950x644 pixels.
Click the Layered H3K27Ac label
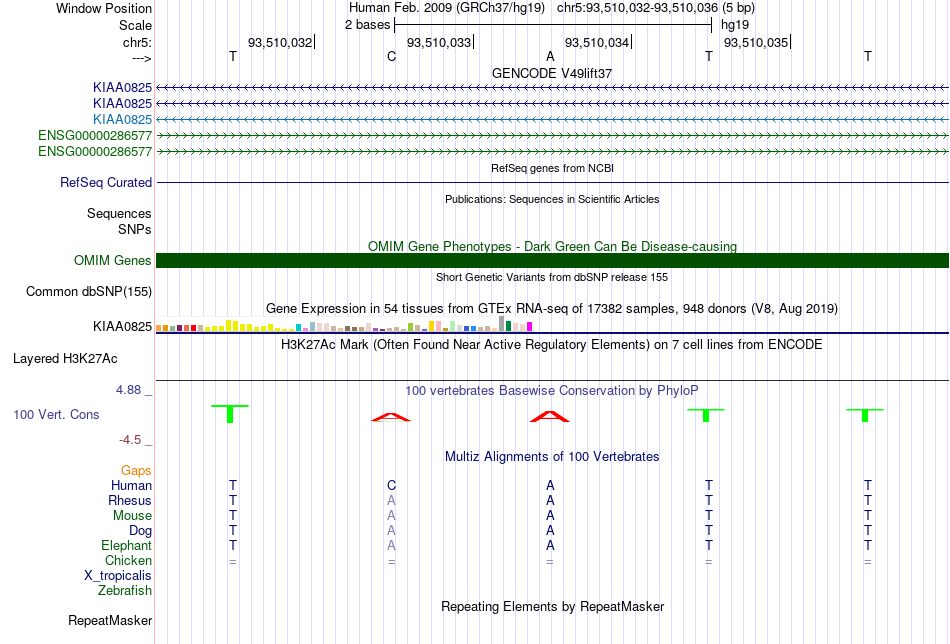pos(65,359)
